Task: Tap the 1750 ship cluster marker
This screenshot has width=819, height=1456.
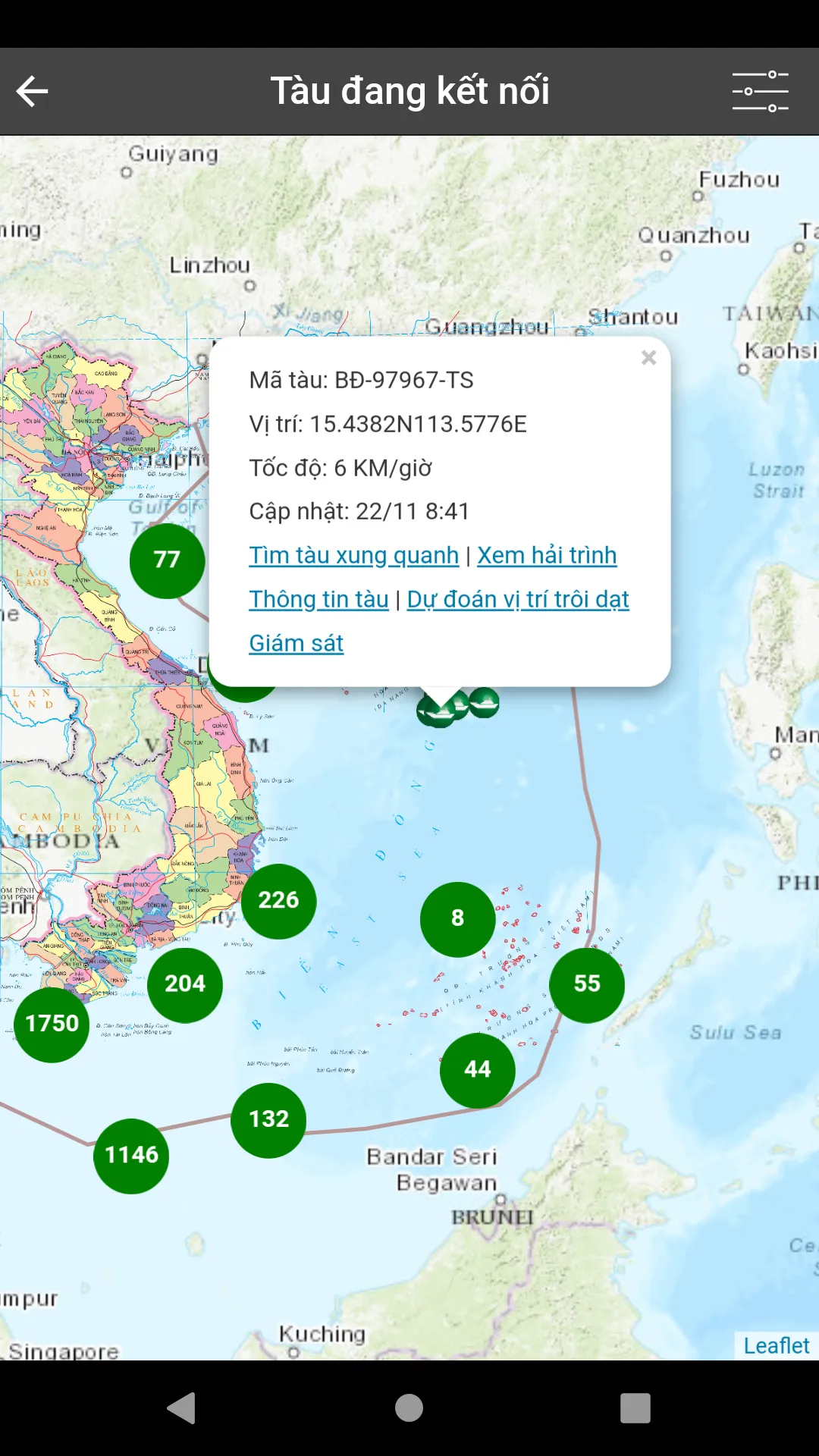Action: (x=52, y=1025)
